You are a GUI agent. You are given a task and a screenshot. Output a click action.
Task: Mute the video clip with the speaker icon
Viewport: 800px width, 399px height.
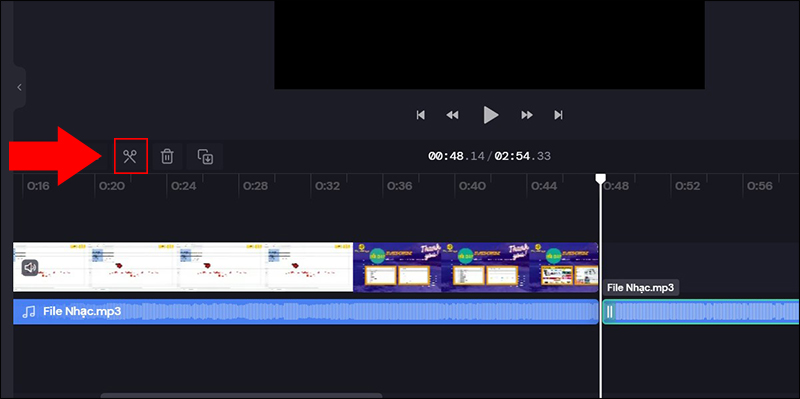coord(30,267)
